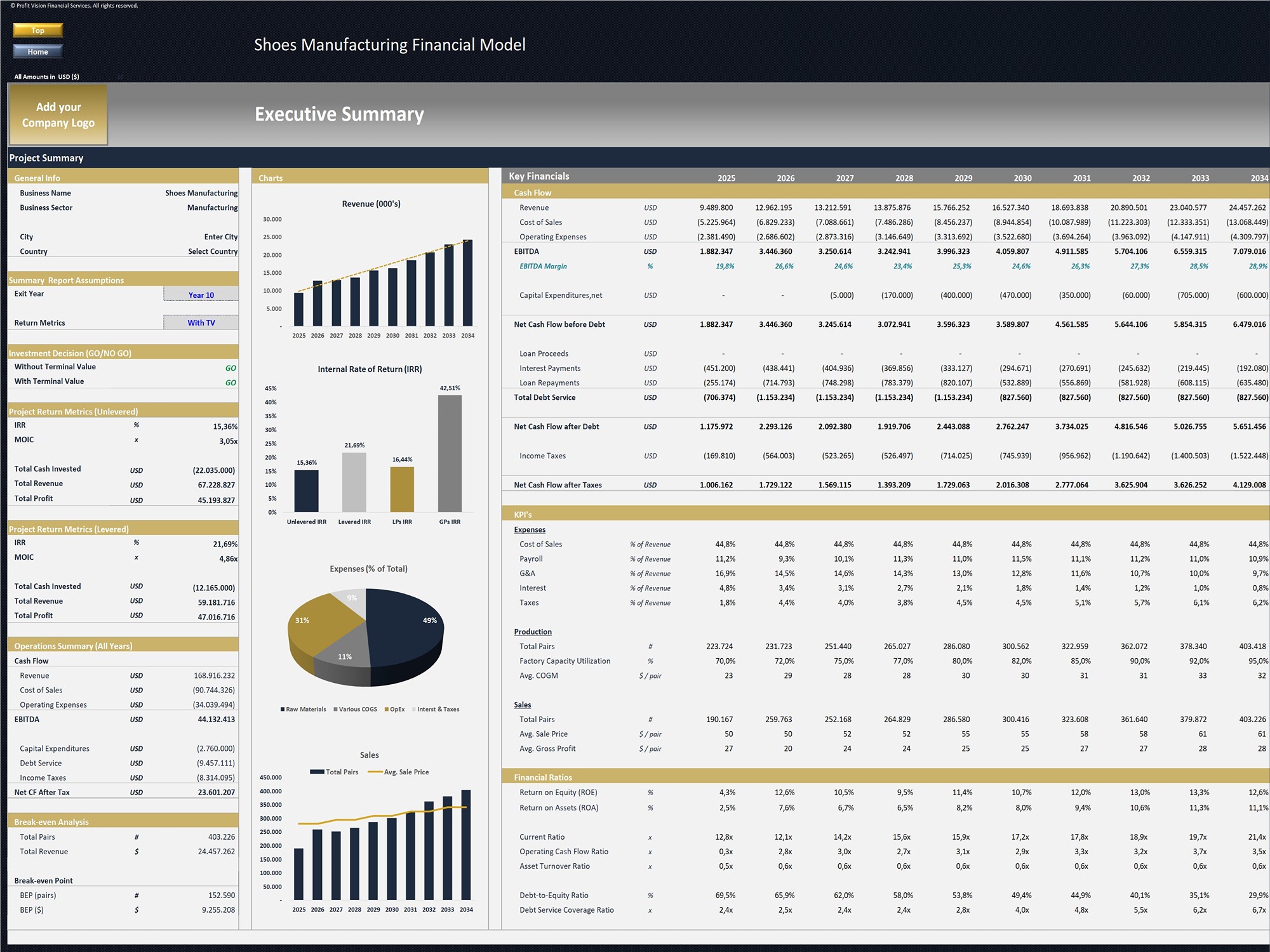The image size is (1270, 952).
Task: Click the gold Top navigation button
Action: click(37, 30)
